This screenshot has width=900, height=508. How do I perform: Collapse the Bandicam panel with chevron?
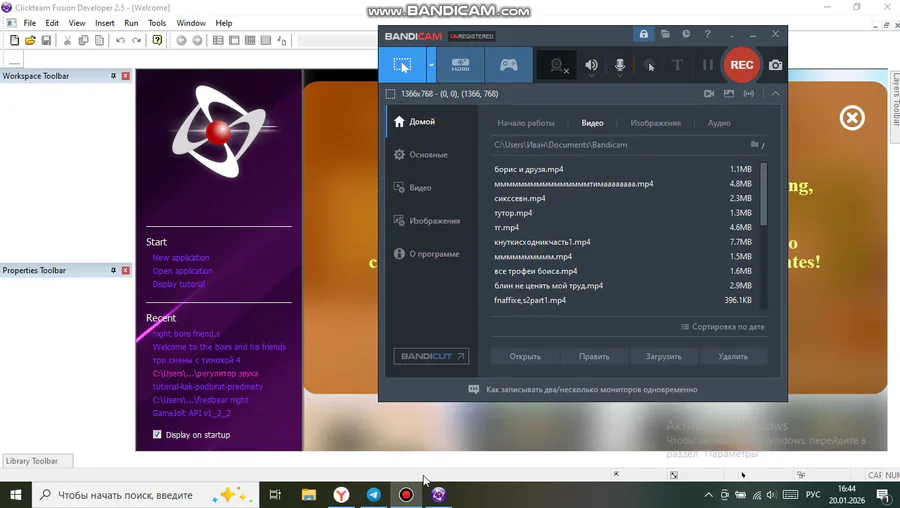775,94
